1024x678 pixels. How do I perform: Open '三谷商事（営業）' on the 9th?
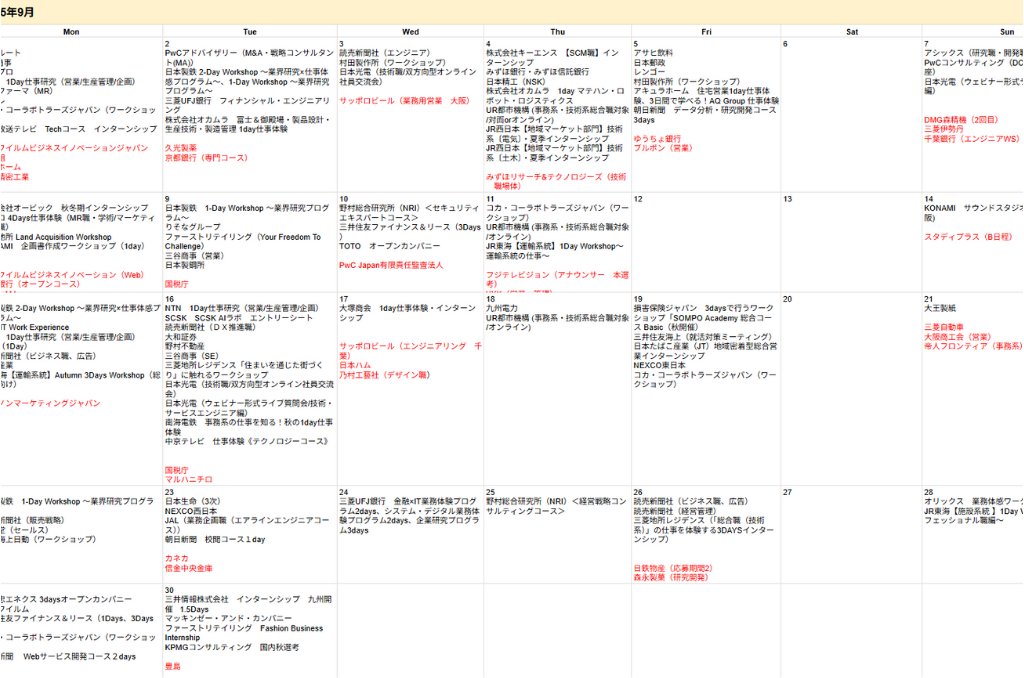point(194,256)
